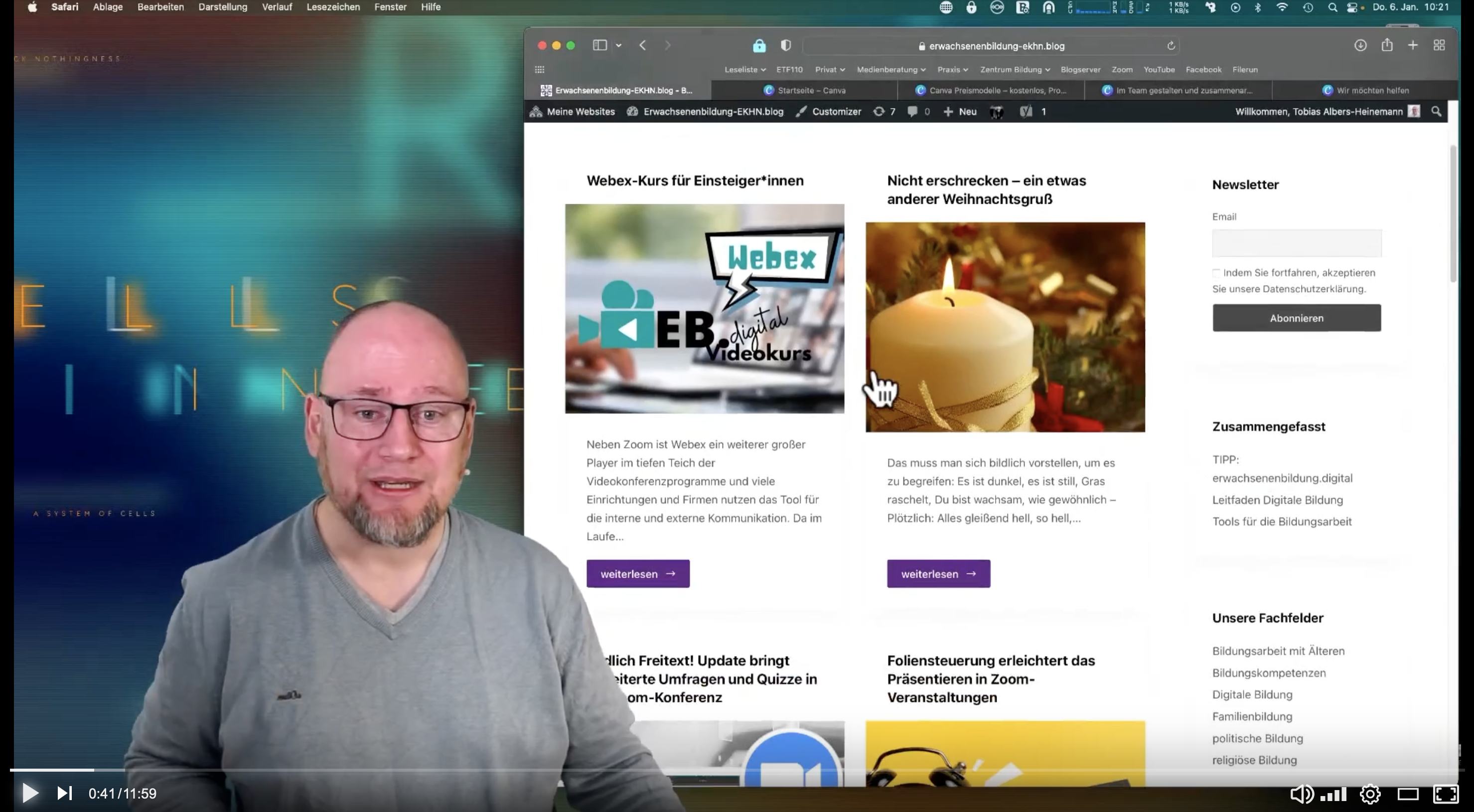
Task: Click the Safari reload page icon
Action: pos(1171,46)
